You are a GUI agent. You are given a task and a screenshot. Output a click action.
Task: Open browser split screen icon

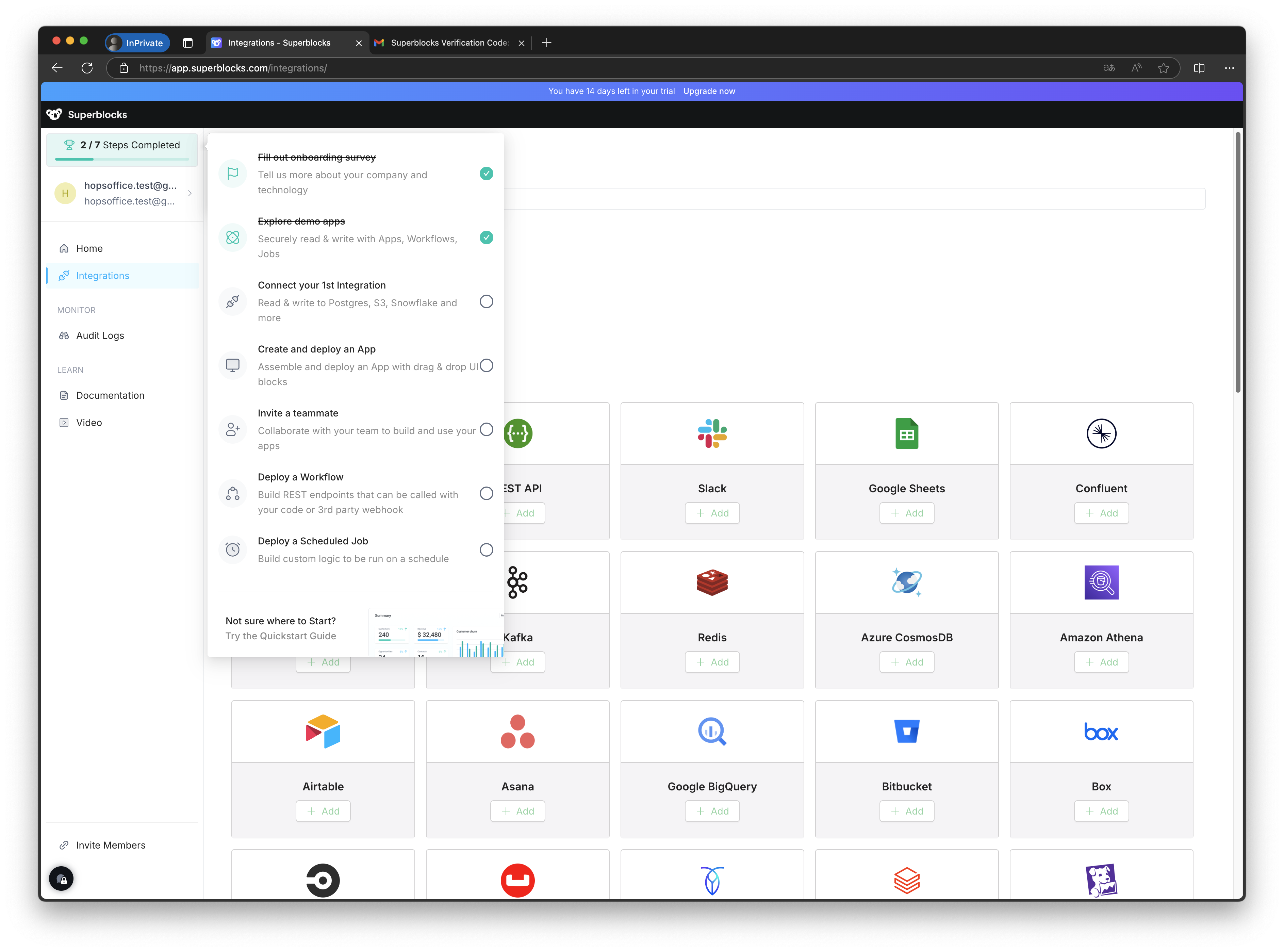(x=1199, y=68)
